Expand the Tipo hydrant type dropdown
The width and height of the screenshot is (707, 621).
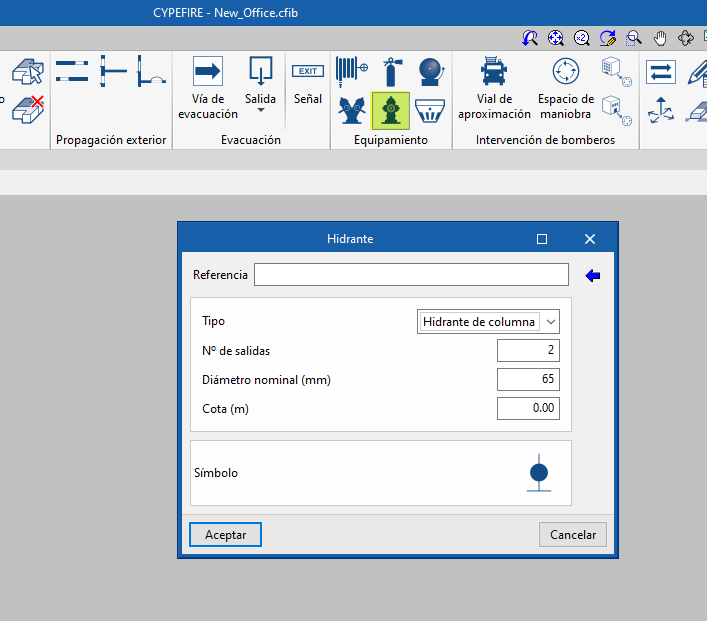coord(549,322)
